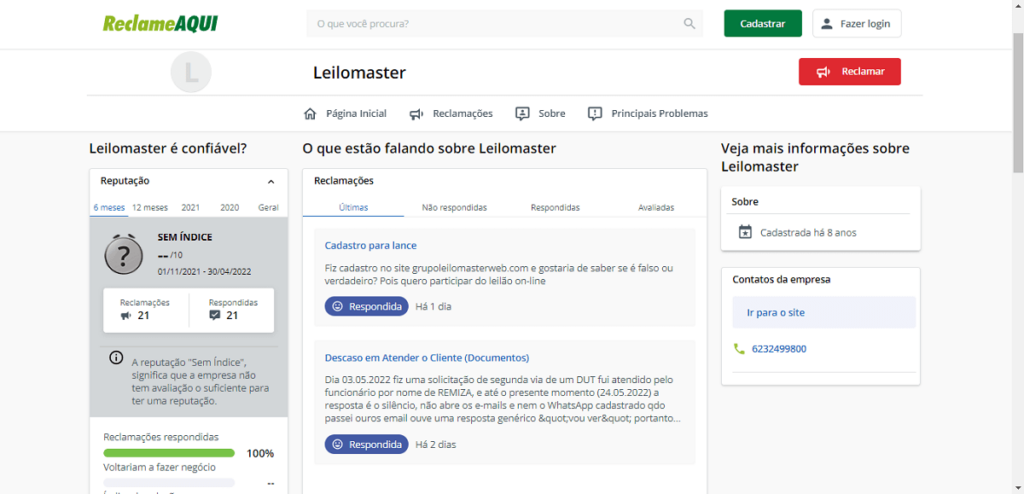Viewport: 1024px width, 494px height.
Task: Click the green phone icon
Action: point(739,349)
